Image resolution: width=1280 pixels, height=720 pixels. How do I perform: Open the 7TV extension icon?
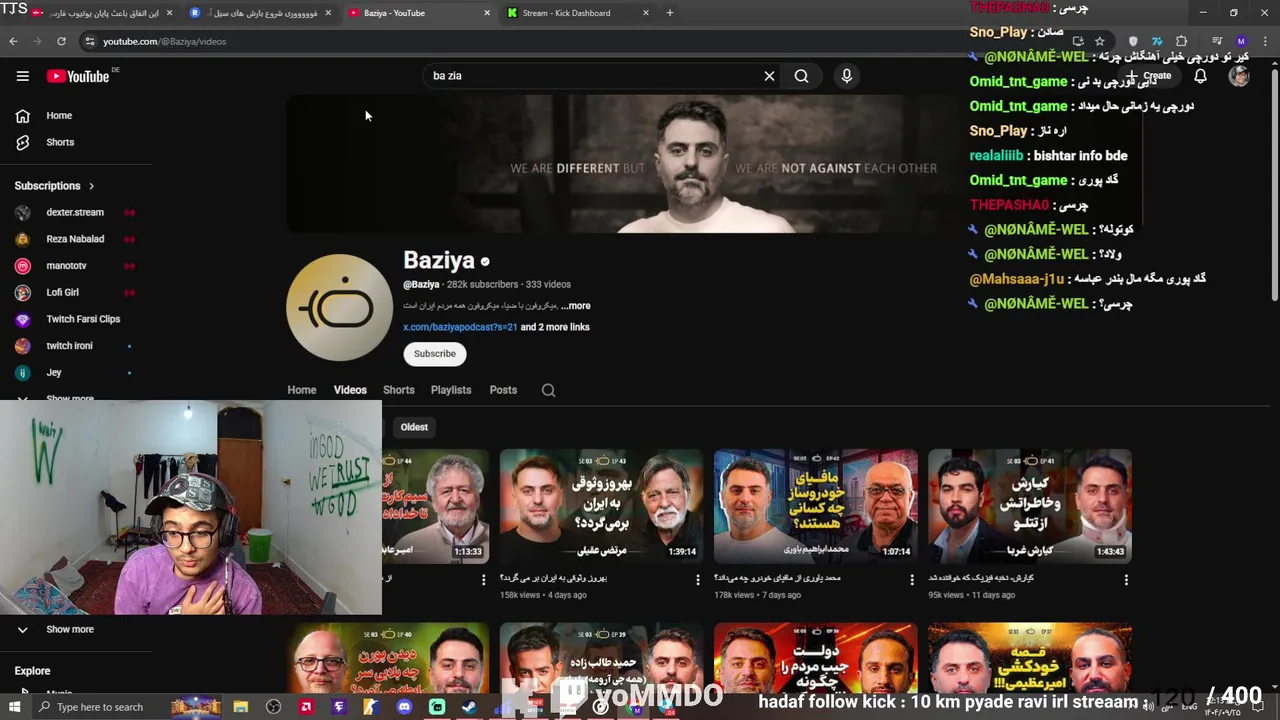pyautogui.click(x=1157, y=41)
